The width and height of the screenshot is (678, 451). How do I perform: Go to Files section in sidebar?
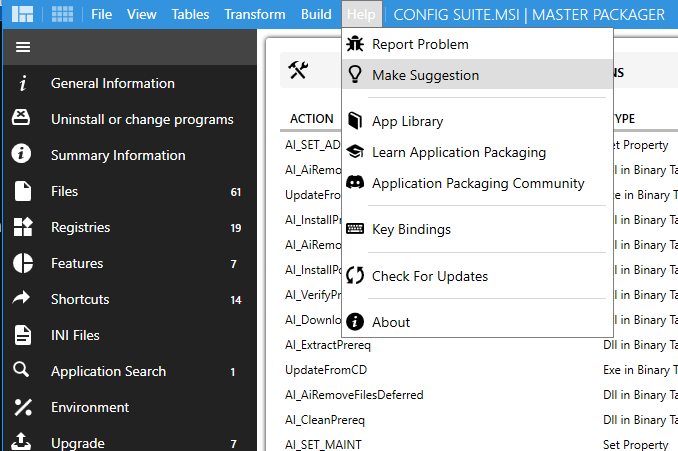tap(64, 191)
